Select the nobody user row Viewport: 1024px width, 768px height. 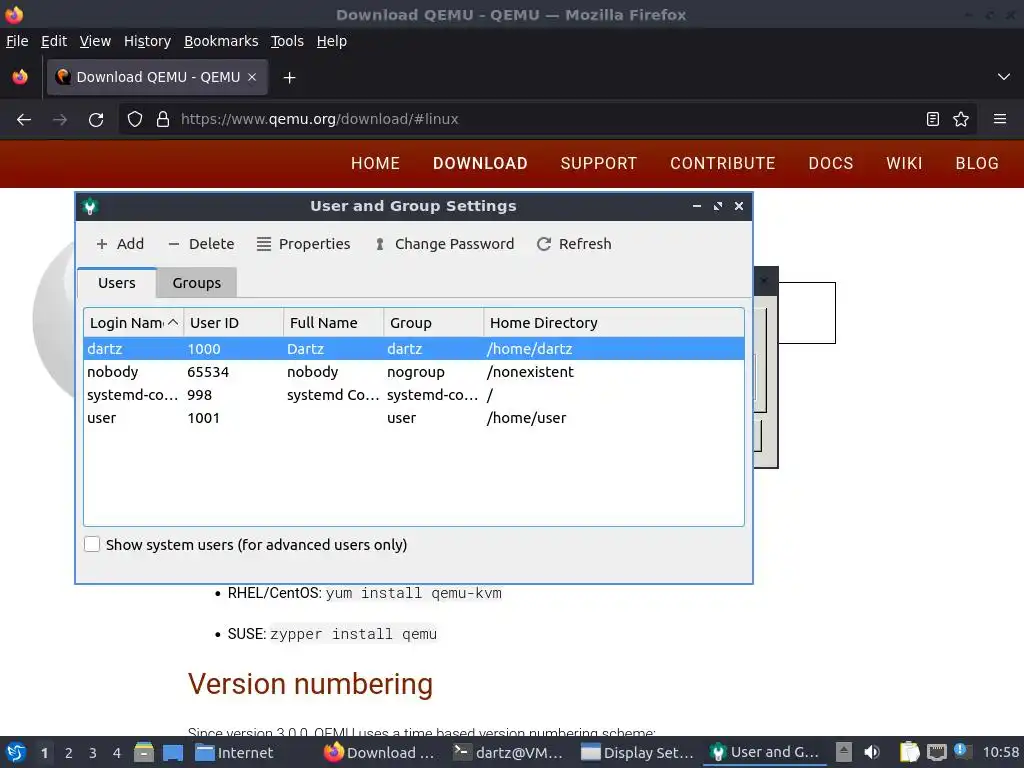pos(413,372)
